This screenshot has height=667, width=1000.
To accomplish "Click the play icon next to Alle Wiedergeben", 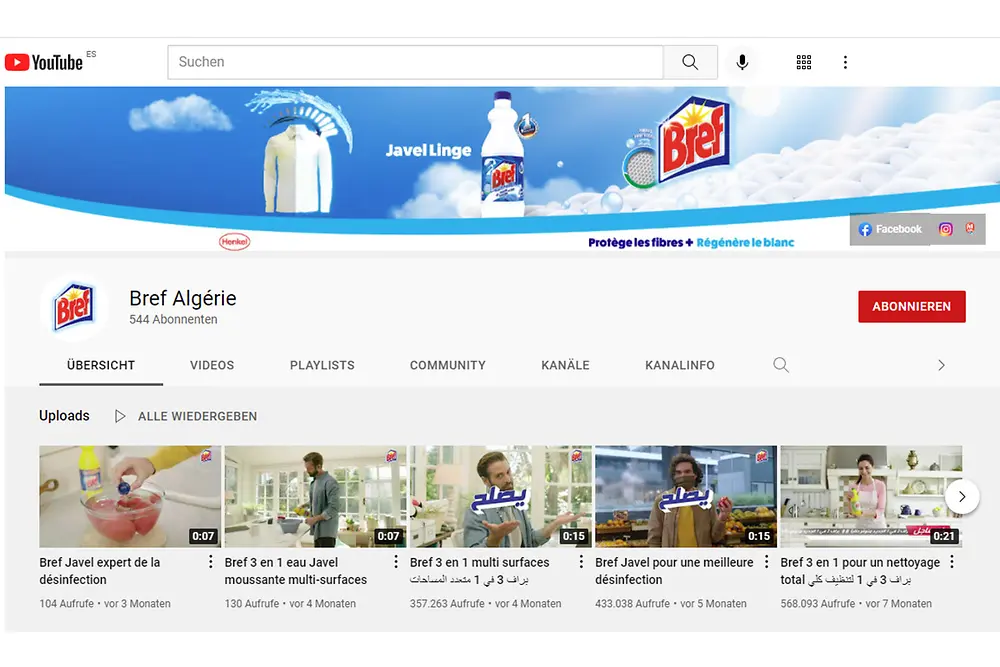I will point(119,416).
